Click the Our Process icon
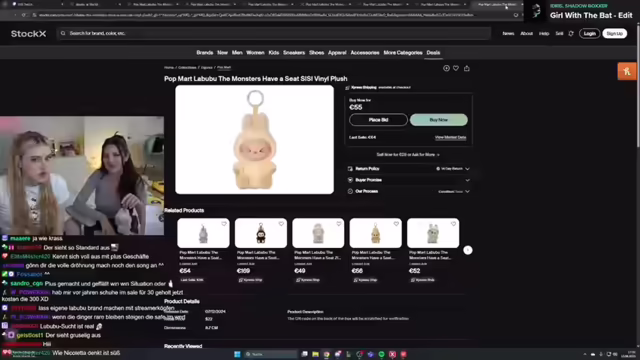640x360 pixels. (350, 191)
